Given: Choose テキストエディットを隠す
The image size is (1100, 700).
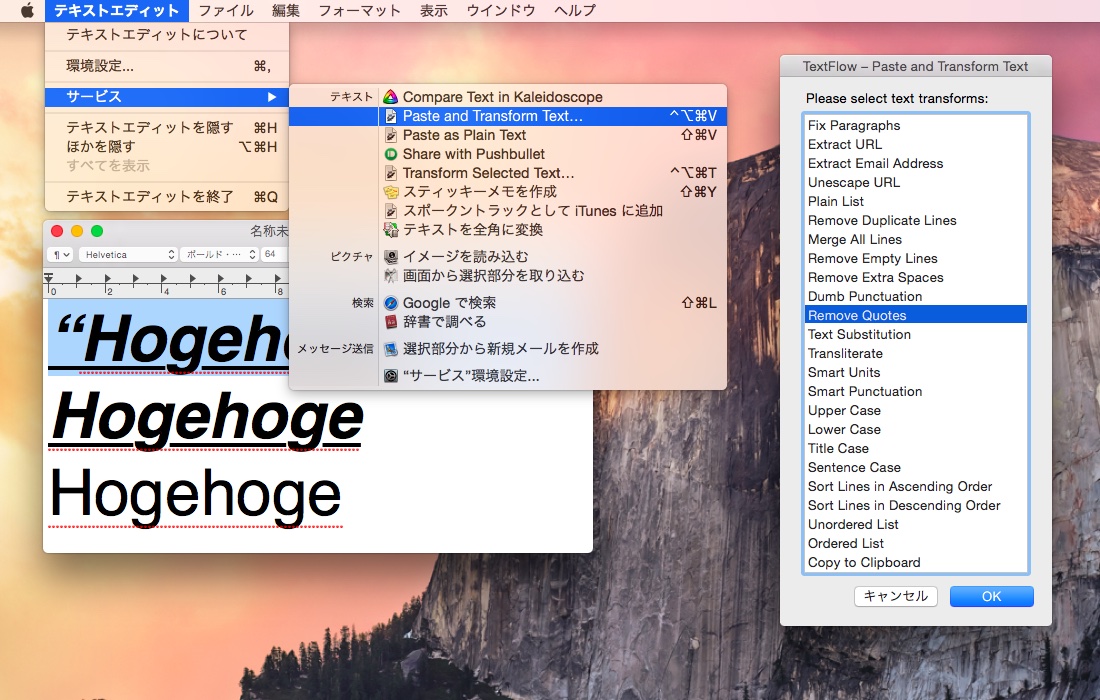Looking at the screenshot, I should pos(167,128).
